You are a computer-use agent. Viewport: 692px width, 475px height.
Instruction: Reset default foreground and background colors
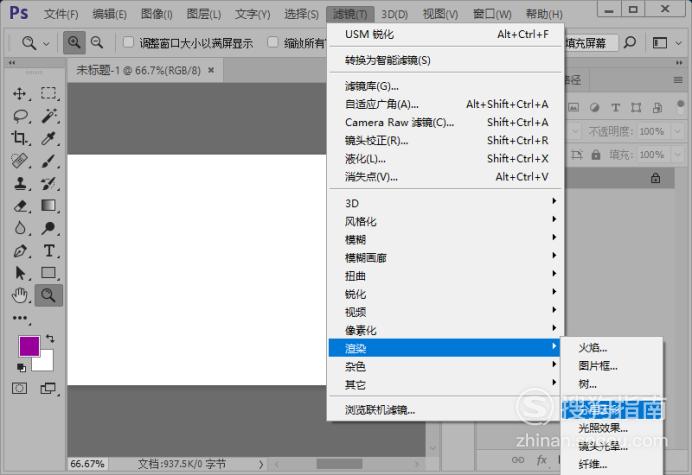[21, 367]
